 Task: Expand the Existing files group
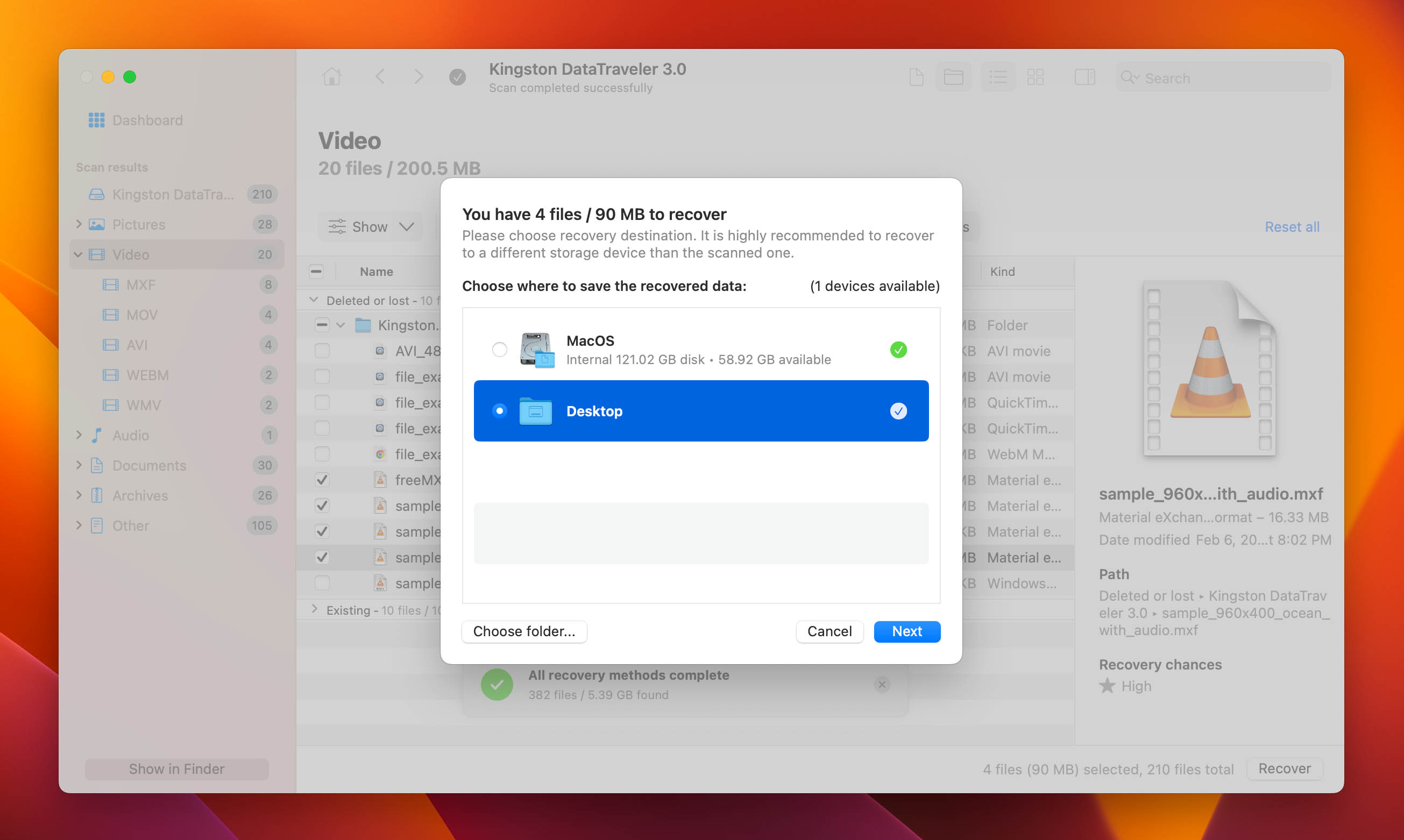tap(314, 609)
